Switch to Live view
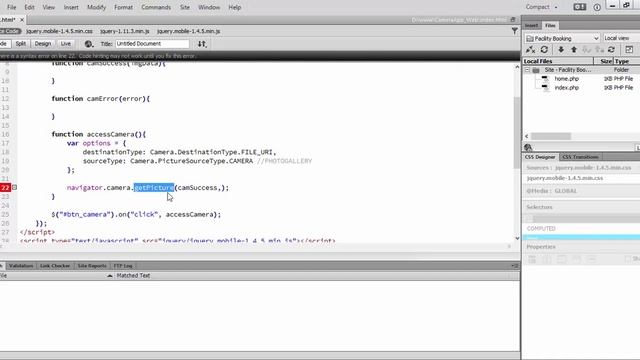640x360 pixels. click(65, 44)
